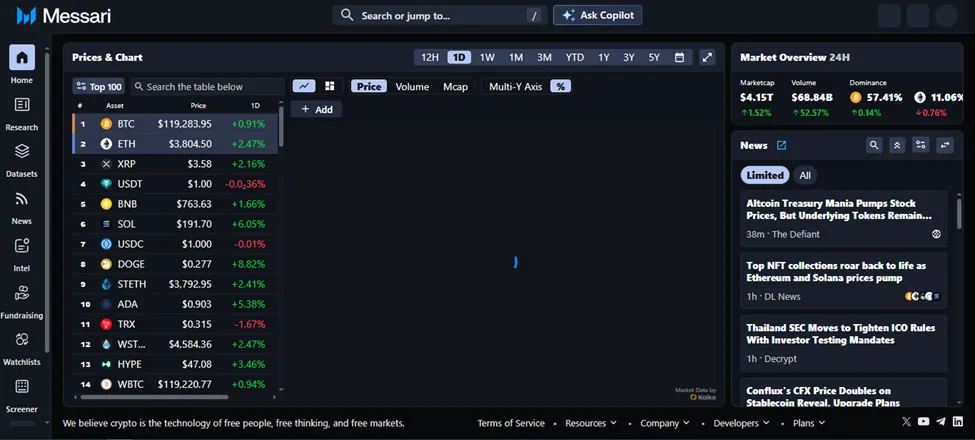Open the news filter settings icon
The image size is (975, 440).
921,145
